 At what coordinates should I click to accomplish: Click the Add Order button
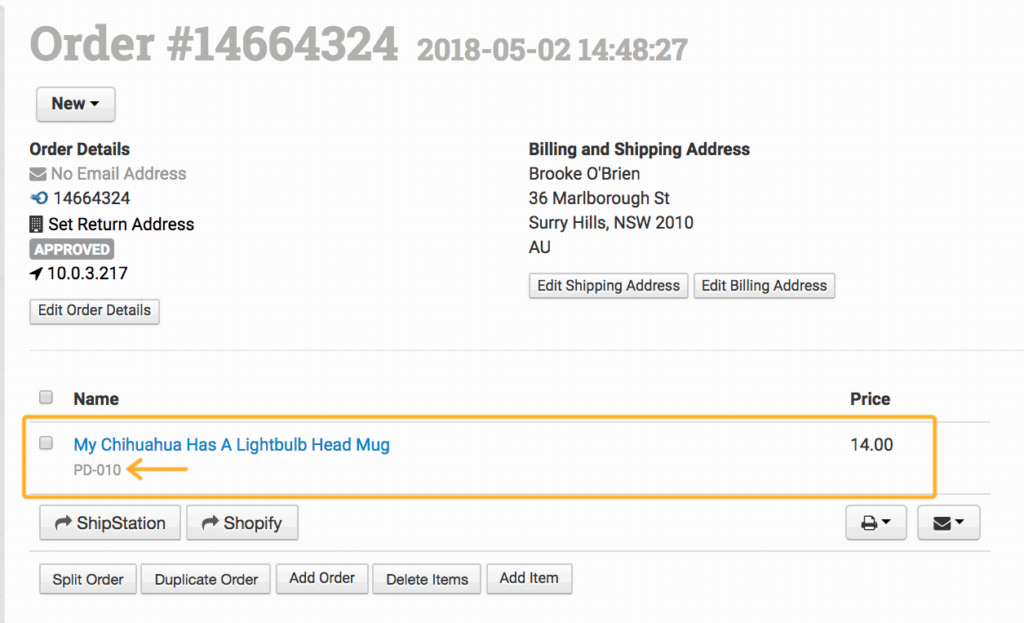[322, 578]
